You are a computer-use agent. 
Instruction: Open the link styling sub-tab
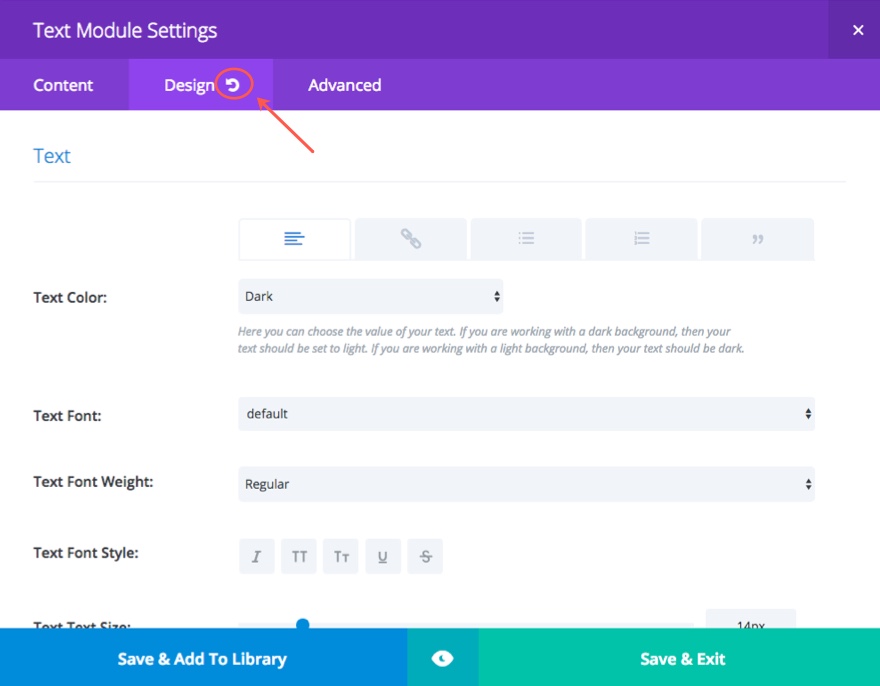tap(411, 239)
